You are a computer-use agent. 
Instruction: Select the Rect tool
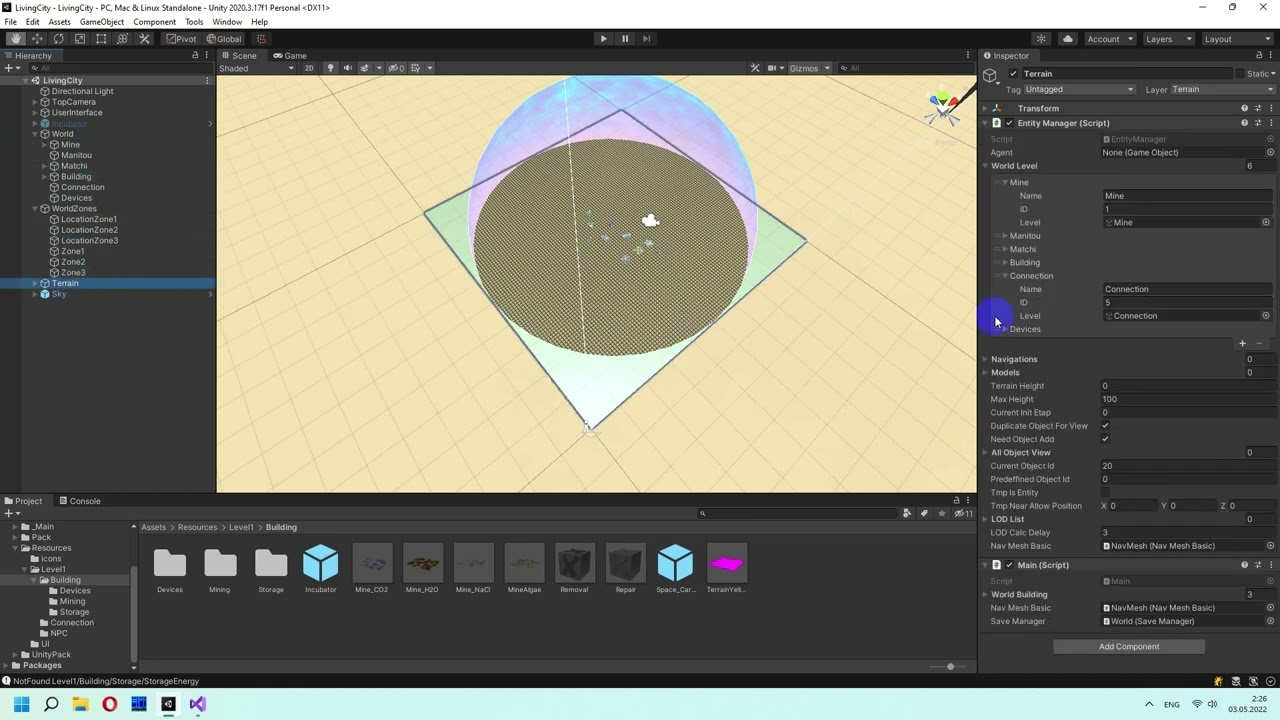[x=101, y=39]
